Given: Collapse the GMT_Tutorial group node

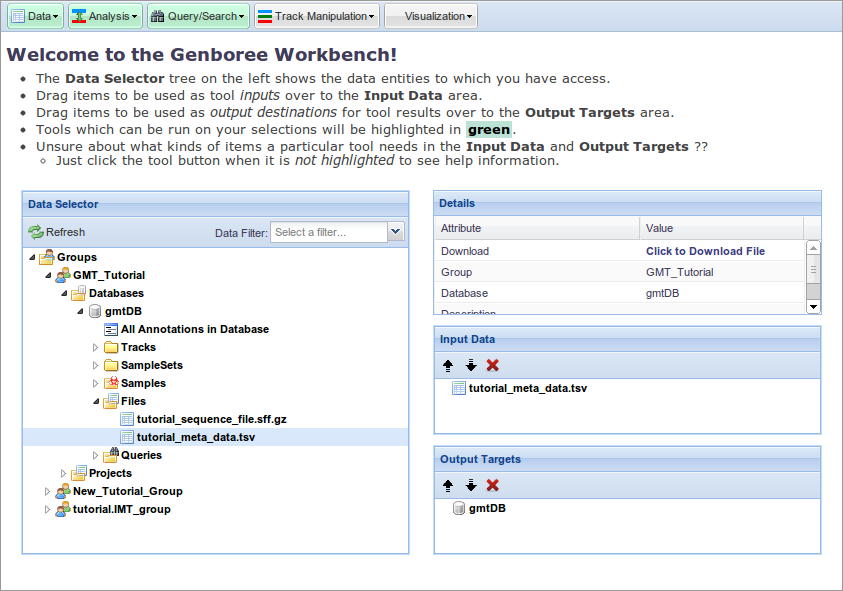Looking at the screenshot, I should [x=48, y=275].
